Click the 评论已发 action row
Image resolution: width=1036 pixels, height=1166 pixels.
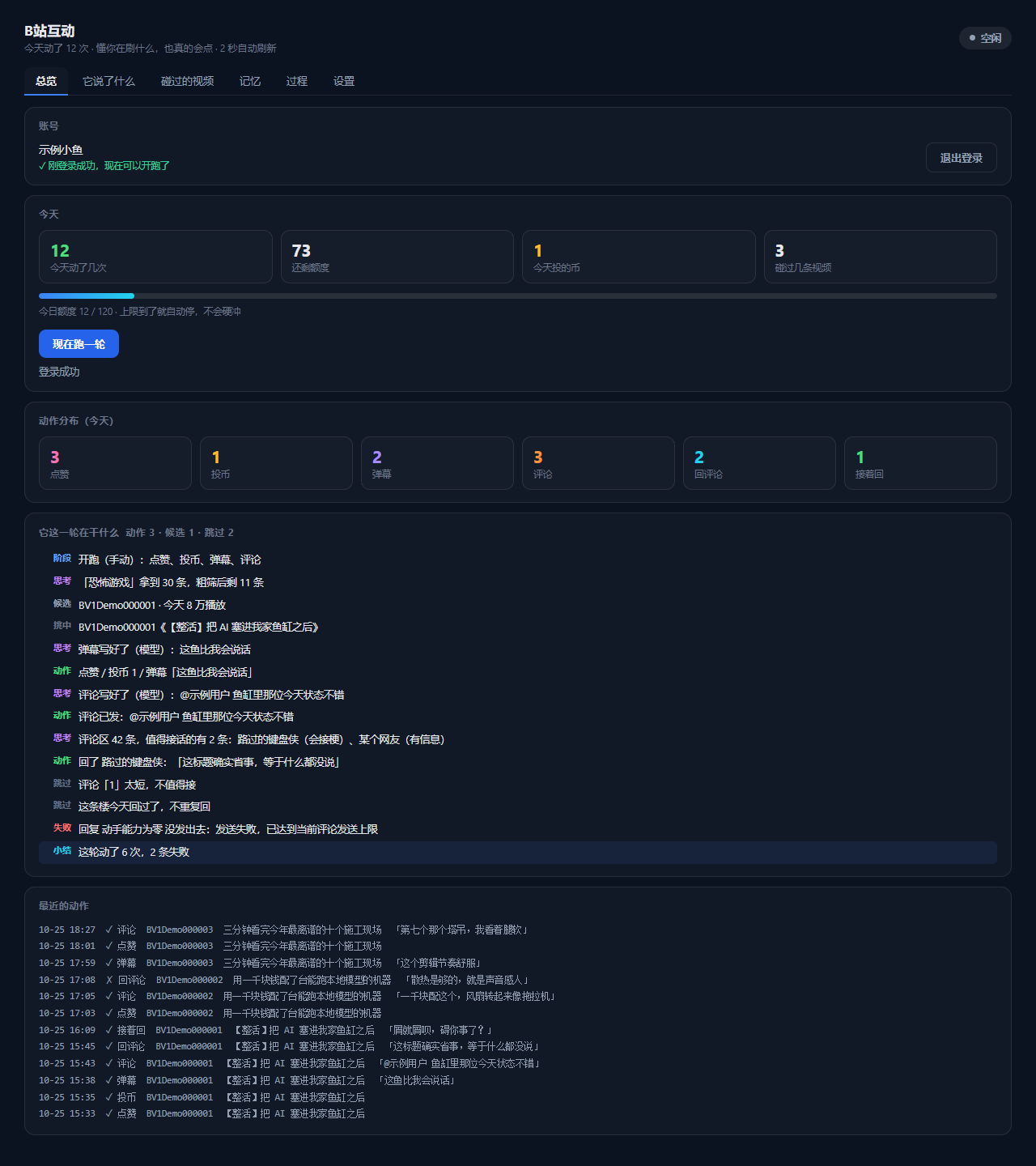tap(518, 717)
